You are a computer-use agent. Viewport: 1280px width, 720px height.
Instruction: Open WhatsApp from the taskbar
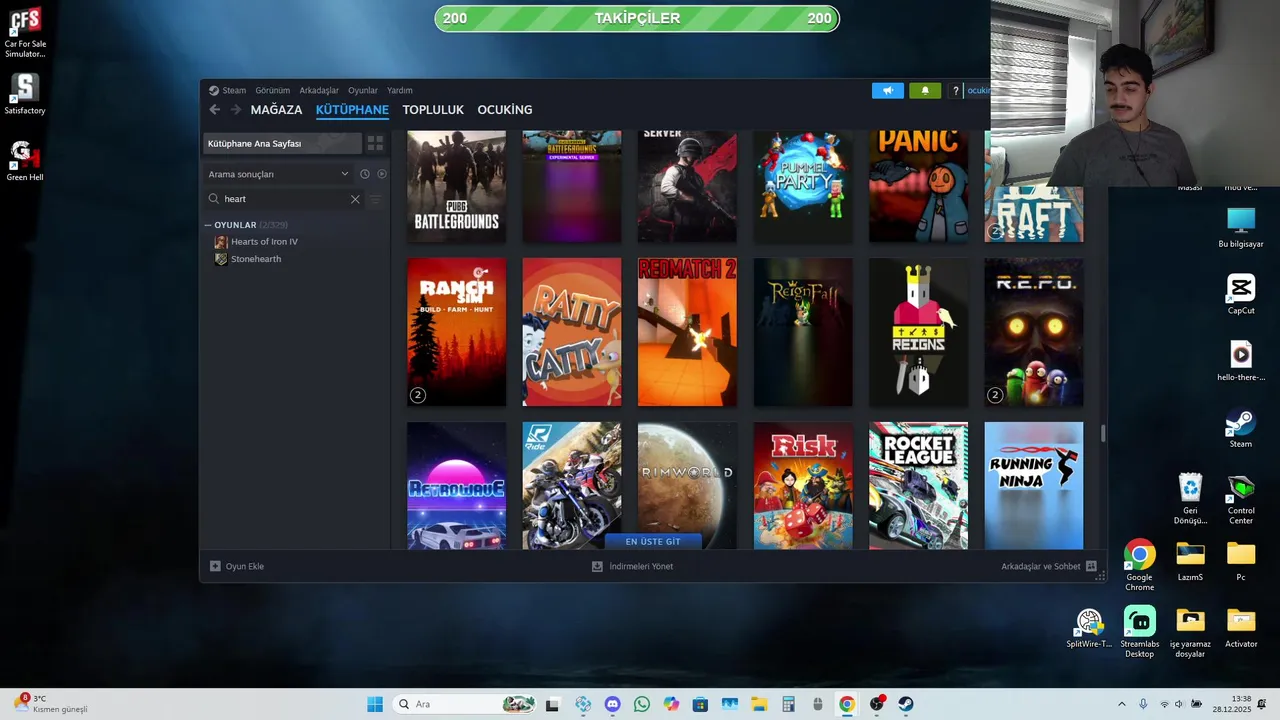click(642, 704)
